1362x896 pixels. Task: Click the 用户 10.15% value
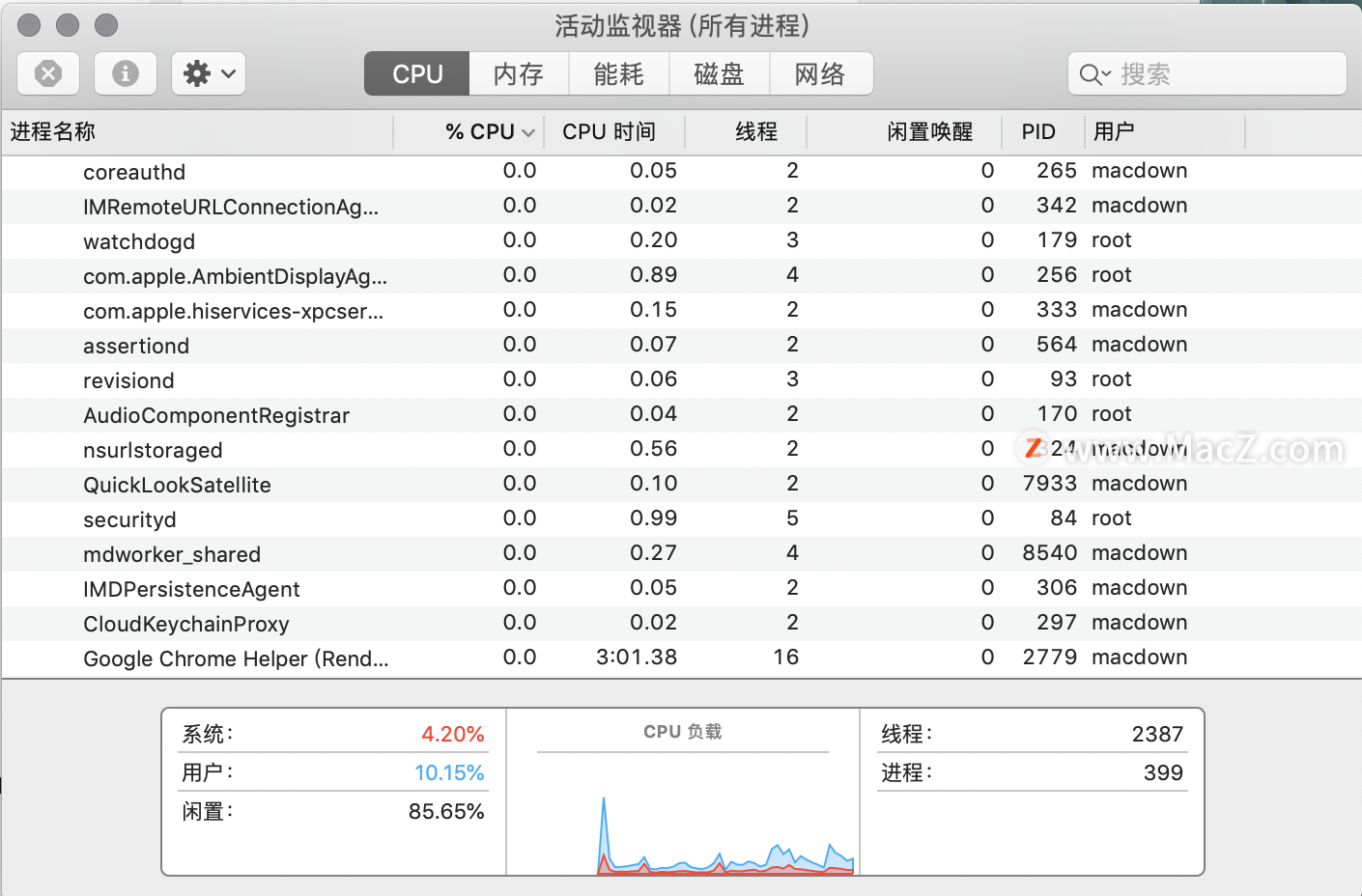[x=449, y=772]
